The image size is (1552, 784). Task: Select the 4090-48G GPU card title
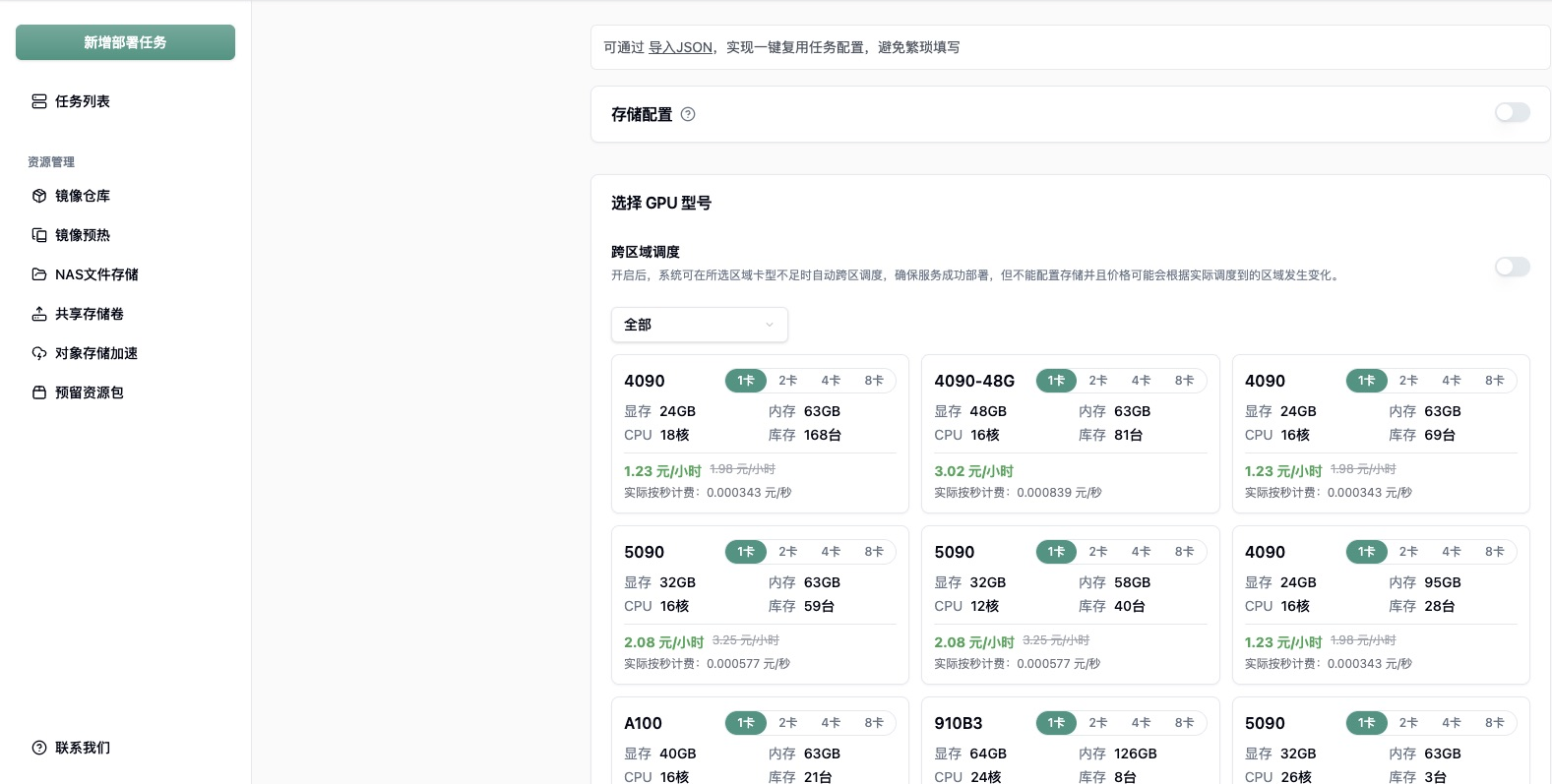click(974, 381)
